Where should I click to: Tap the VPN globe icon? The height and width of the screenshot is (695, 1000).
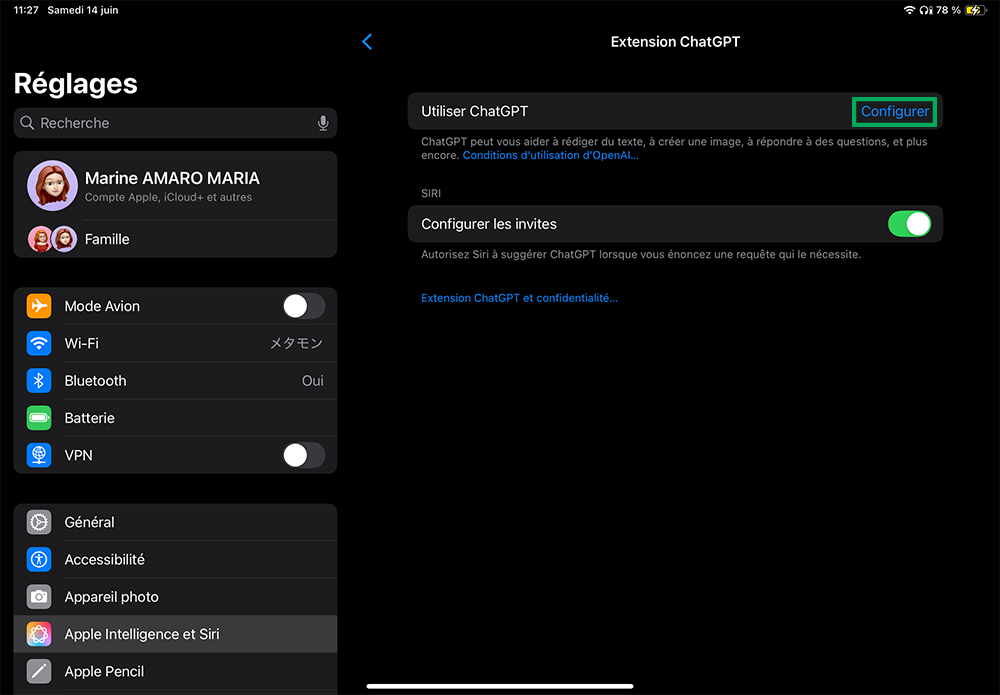(39, 455)
